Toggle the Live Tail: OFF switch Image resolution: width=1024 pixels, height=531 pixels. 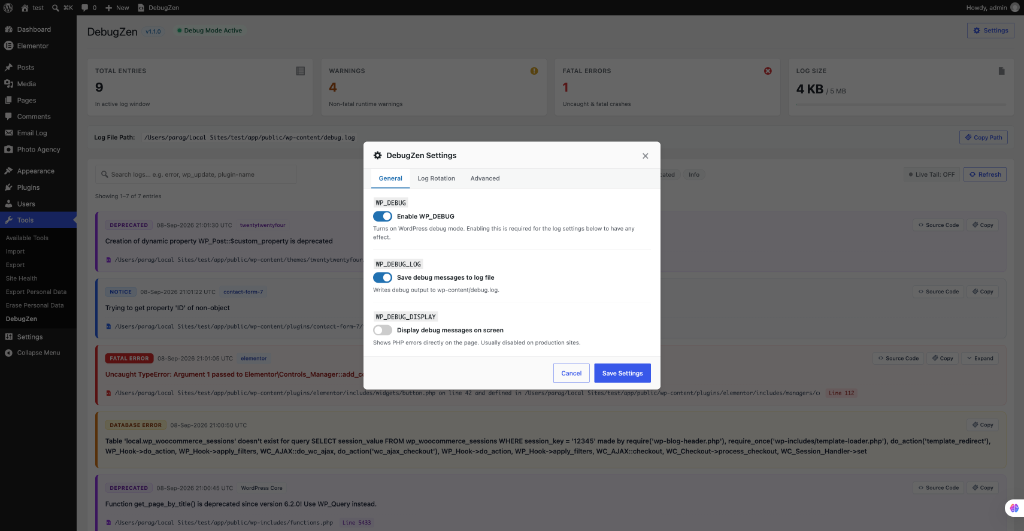tap(932, 174)
